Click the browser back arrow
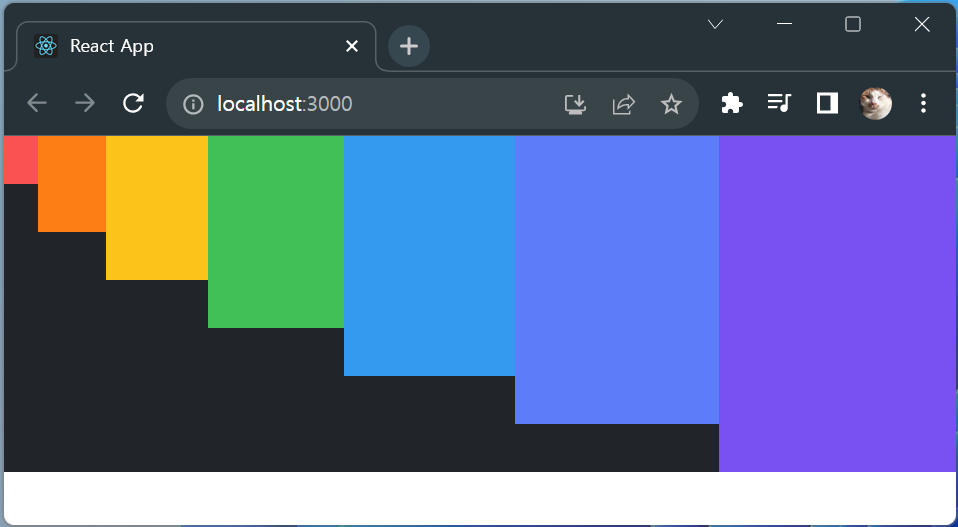This screenshot has width=958, height=527. [37, 103]
